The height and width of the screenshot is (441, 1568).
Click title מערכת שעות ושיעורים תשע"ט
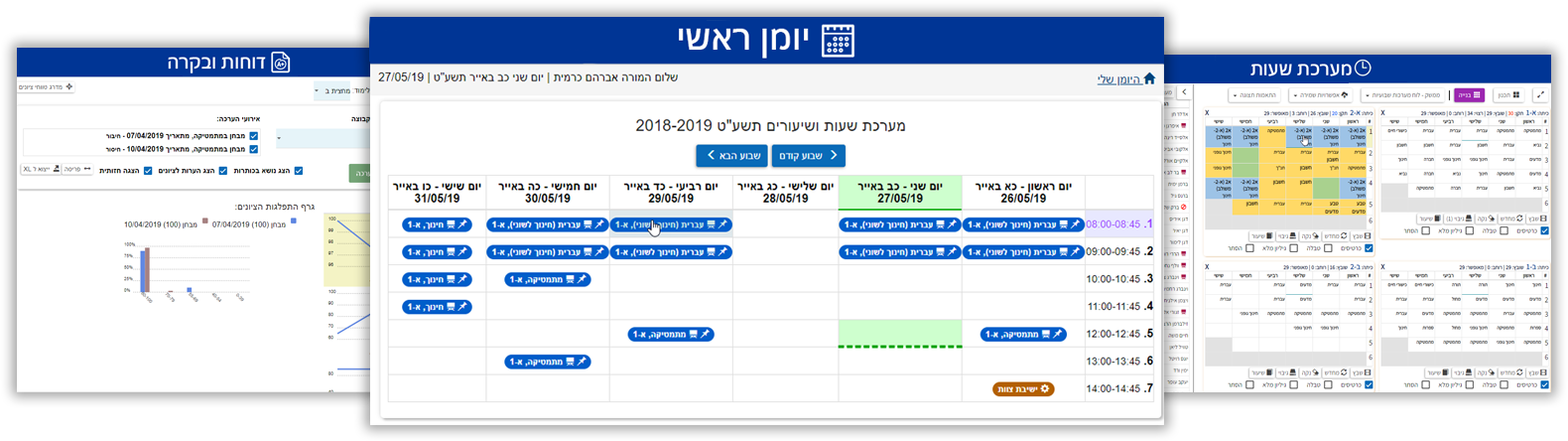coord(770,126)
